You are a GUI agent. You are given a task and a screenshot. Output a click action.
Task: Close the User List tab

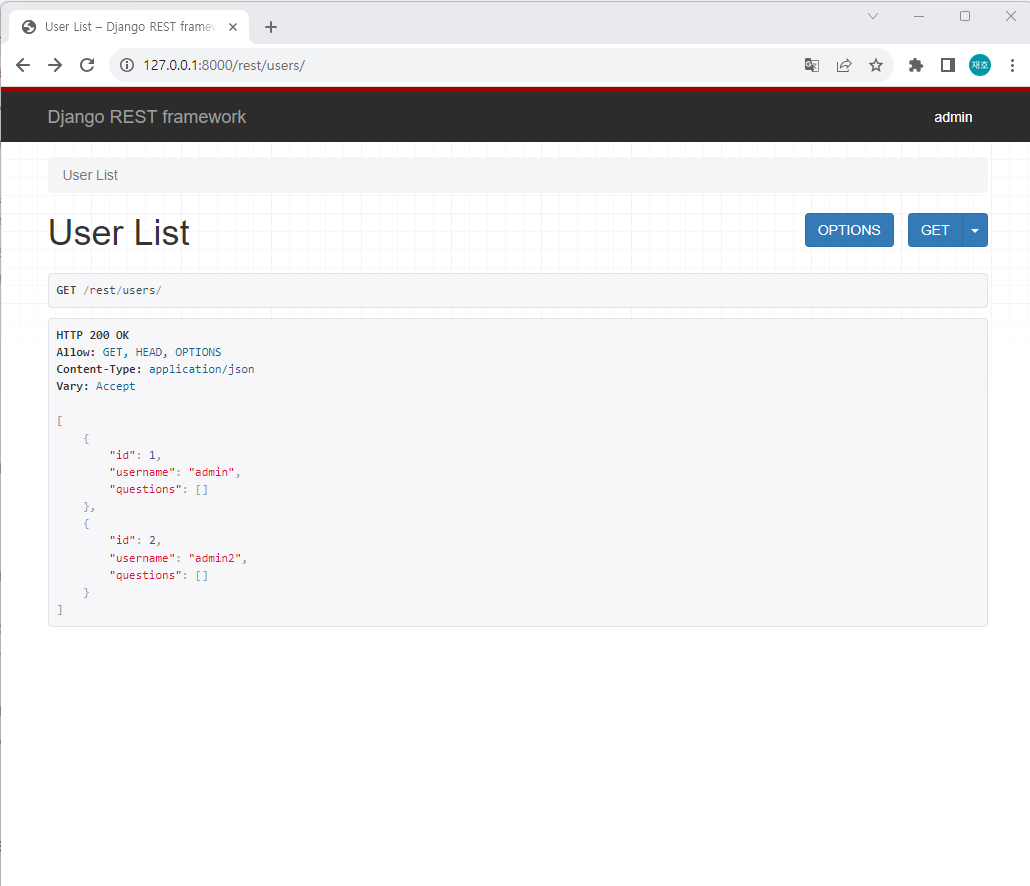point(233,27)
